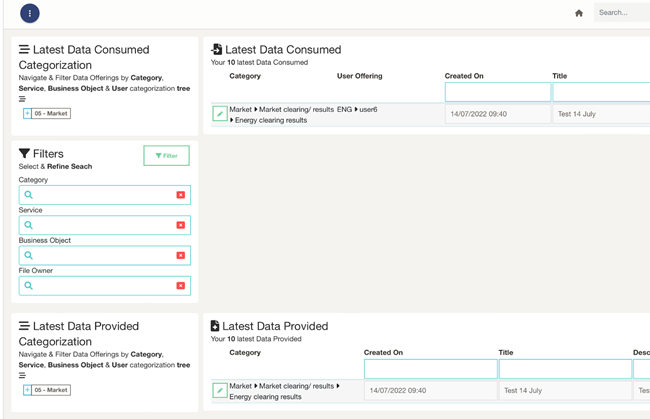The image size is (650, 419).
Task: Select the 05 - Market label in Consumed tree
Action: [x=51, y=113]
